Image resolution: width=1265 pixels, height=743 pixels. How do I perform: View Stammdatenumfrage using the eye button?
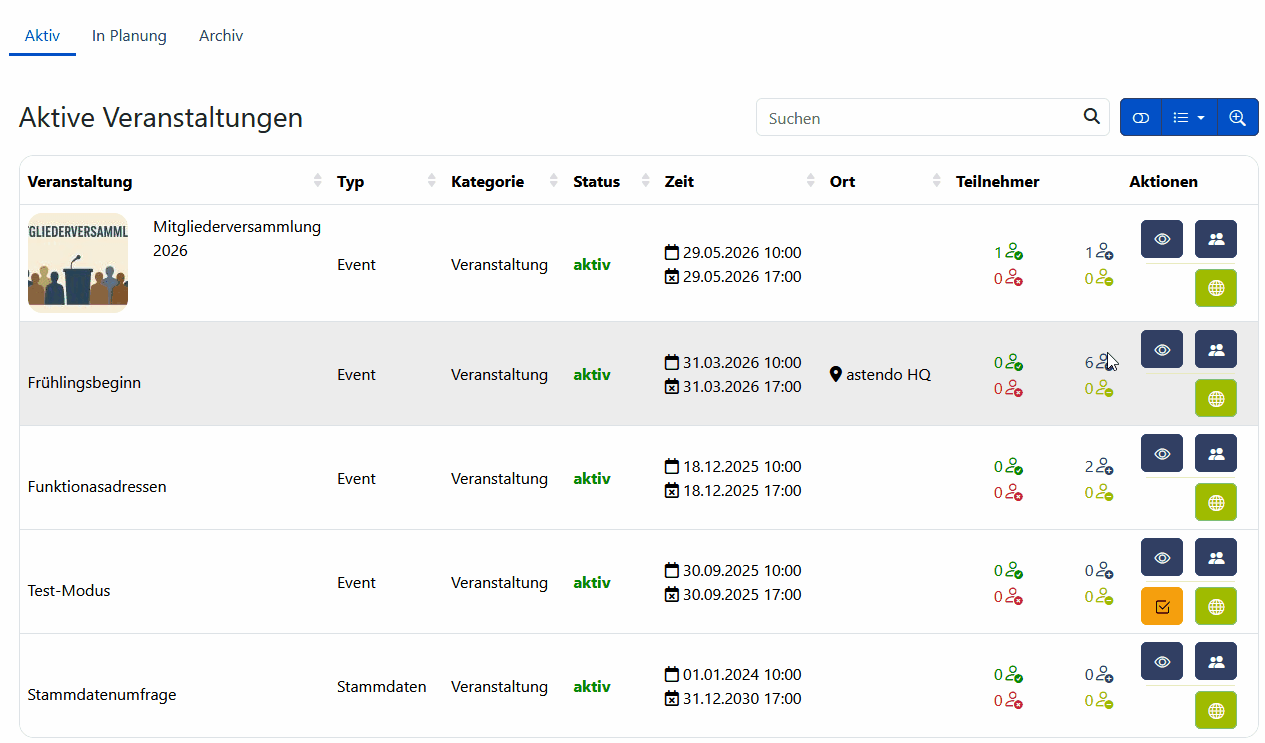click(x=1161, y=661)
